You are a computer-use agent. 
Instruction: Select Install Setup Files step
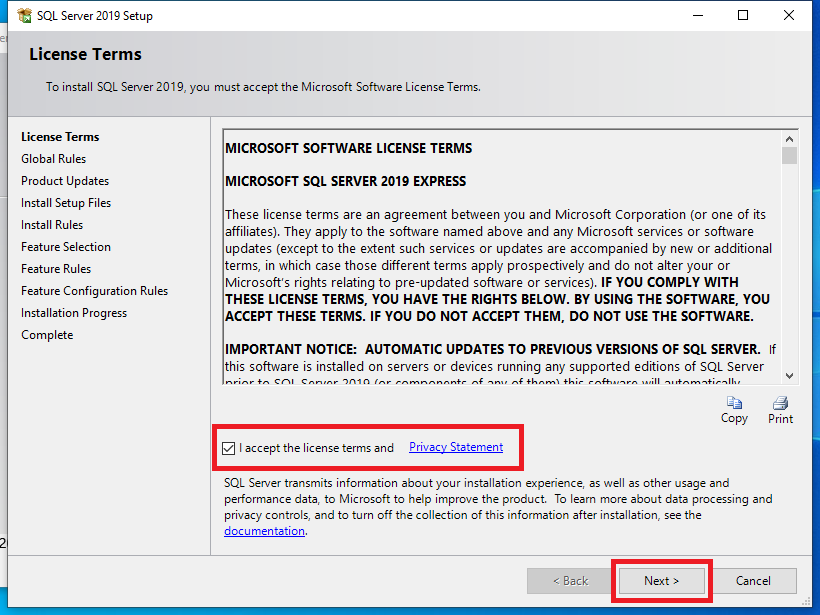[x=66, y=203]
